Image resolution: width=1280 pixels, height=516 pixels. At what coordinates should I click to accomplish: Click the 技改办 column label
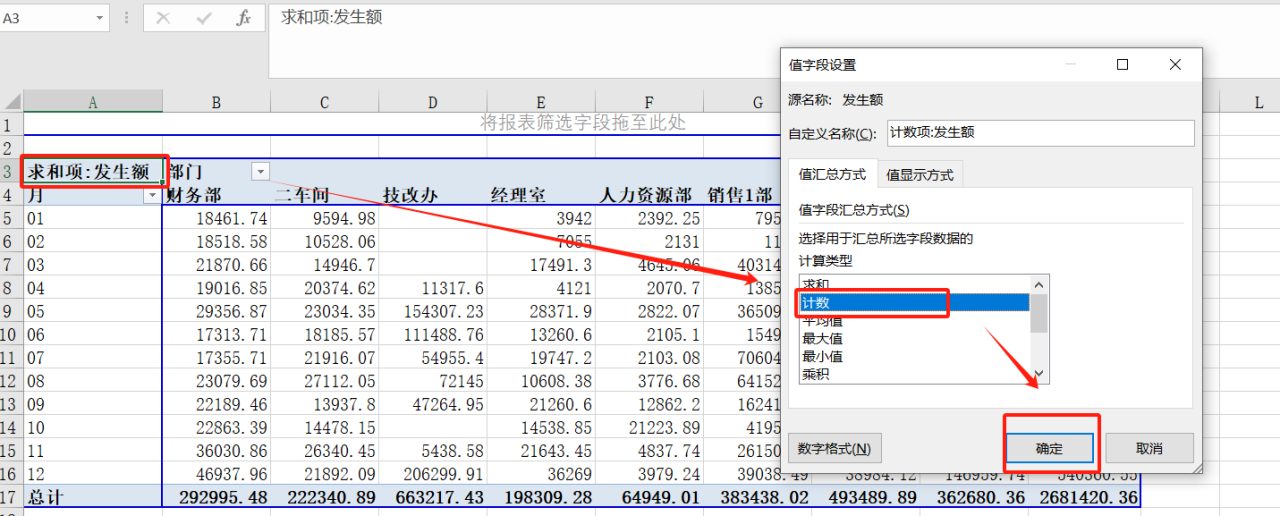tap(409, 196)
